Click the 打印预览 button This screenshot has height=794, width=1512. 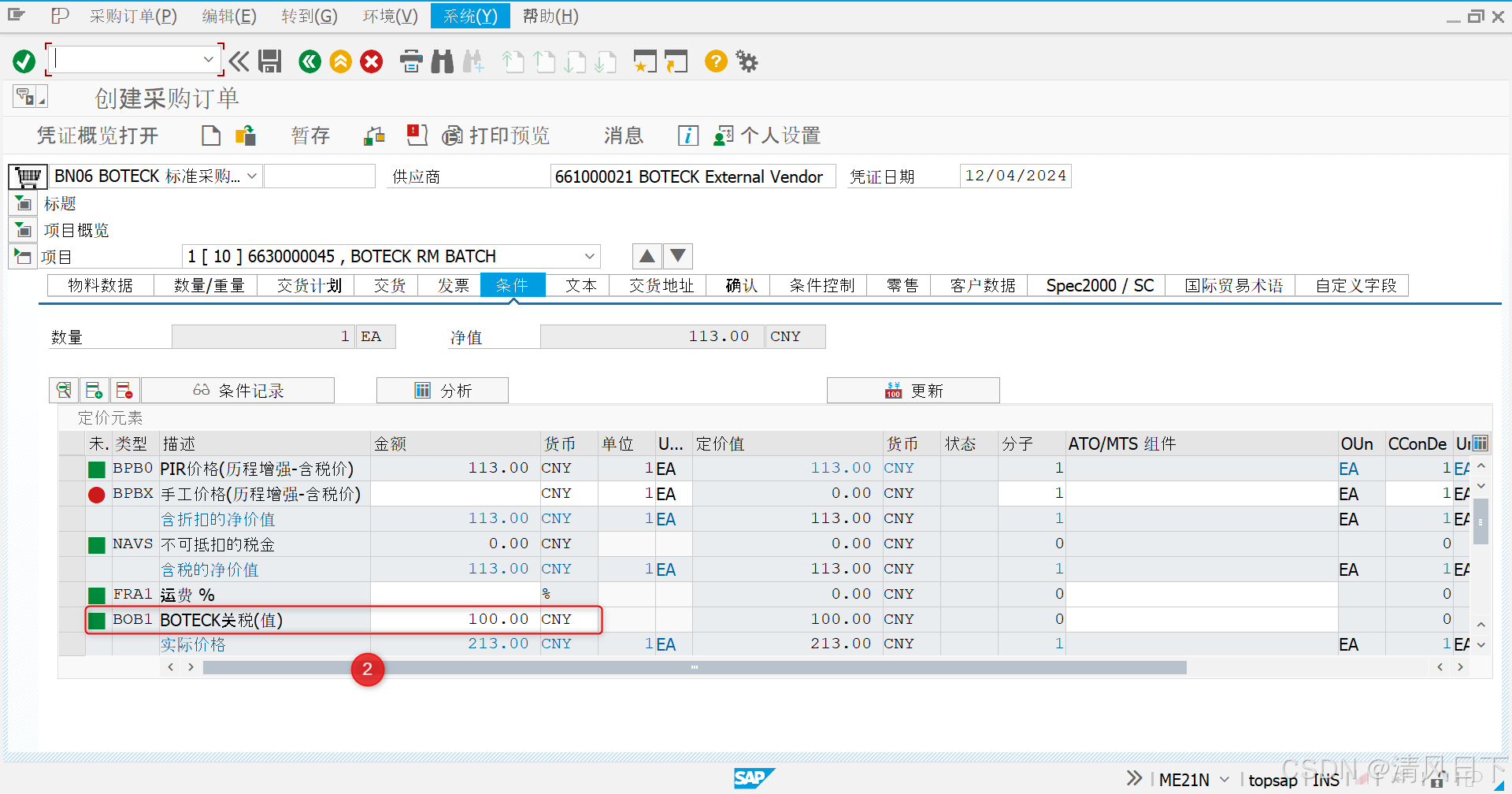pyautogui.click(x=496, y=135)
